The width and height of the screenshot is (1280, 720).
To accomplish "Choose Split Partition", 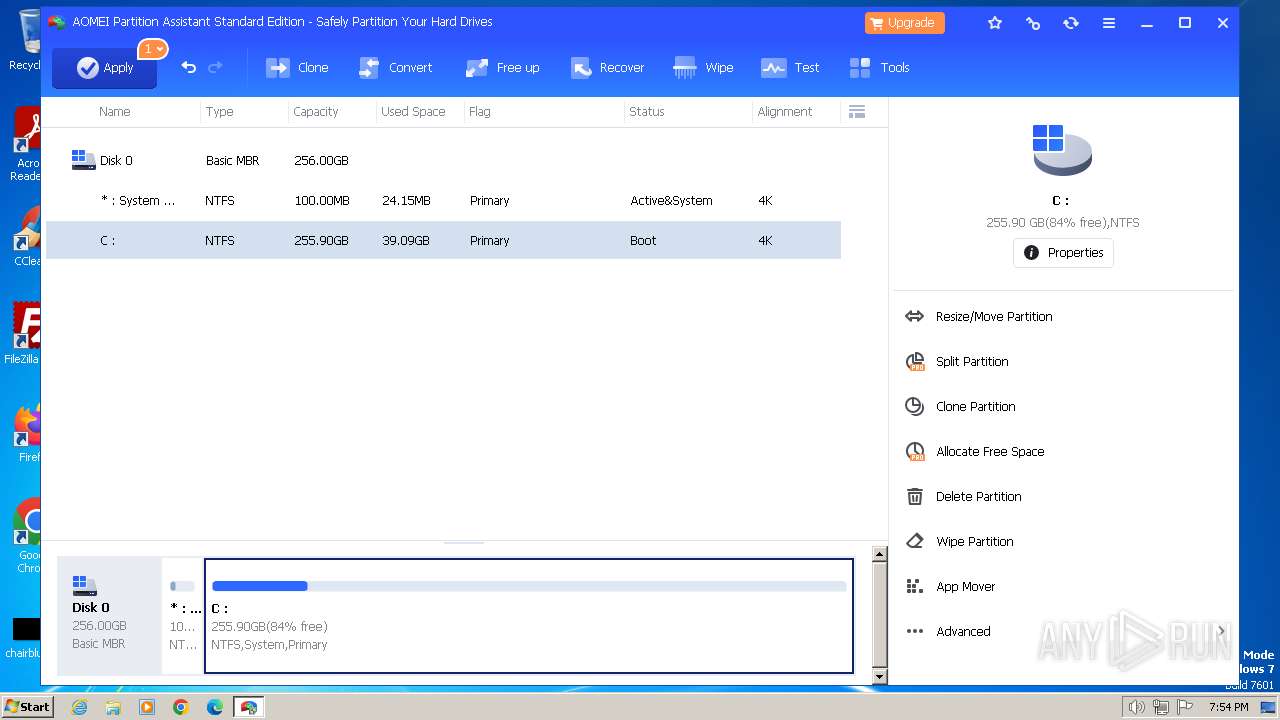I will 972,361.
